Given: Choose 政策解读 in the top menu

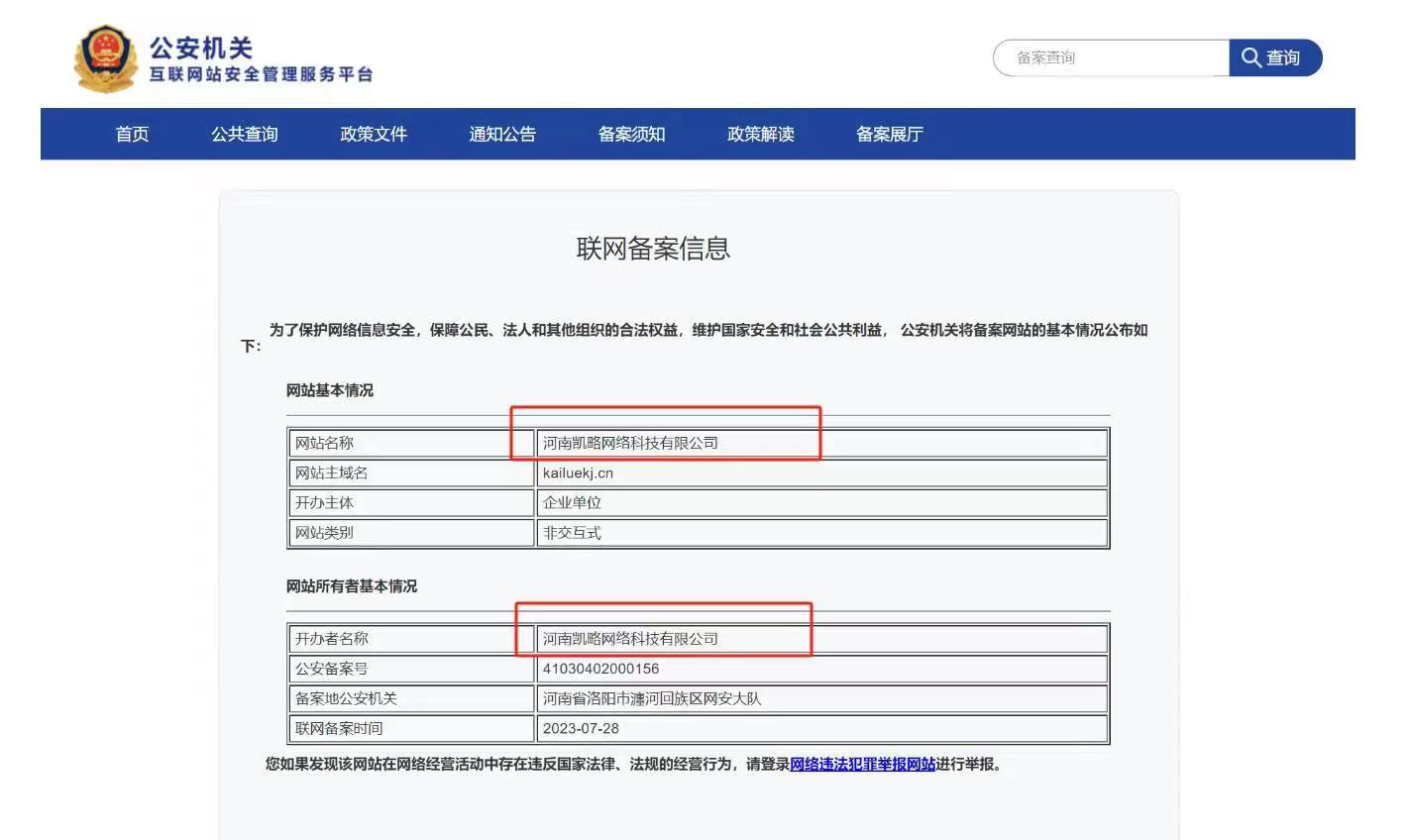Looking at the screenshot, I should point(760,134).
